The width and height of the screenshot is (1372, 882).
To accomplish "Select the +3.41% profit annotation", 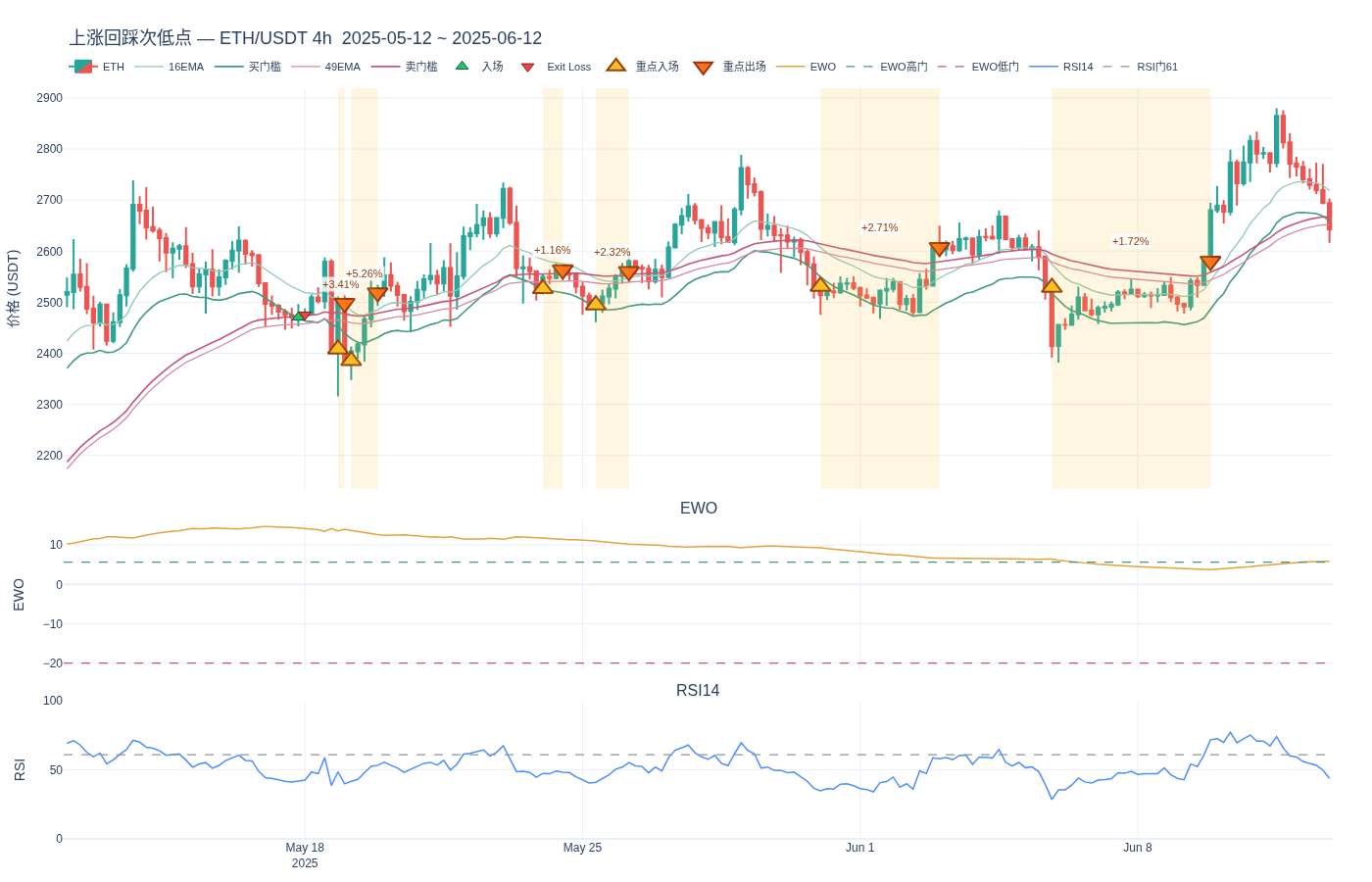I will click(x=341, y=285).
